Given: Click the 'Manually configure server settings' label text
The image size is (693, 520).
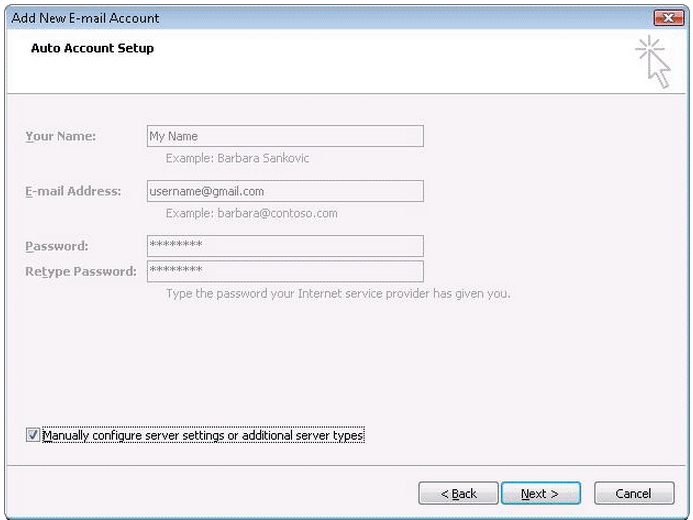Looking at the screenshot, I should [x=203, y=436].
